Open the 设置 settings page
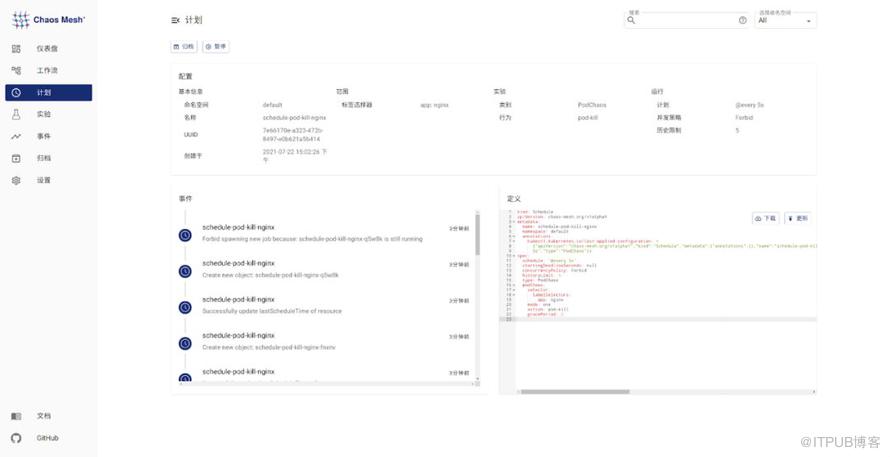The width and height of the screenshot is (890, 457). 48,181
